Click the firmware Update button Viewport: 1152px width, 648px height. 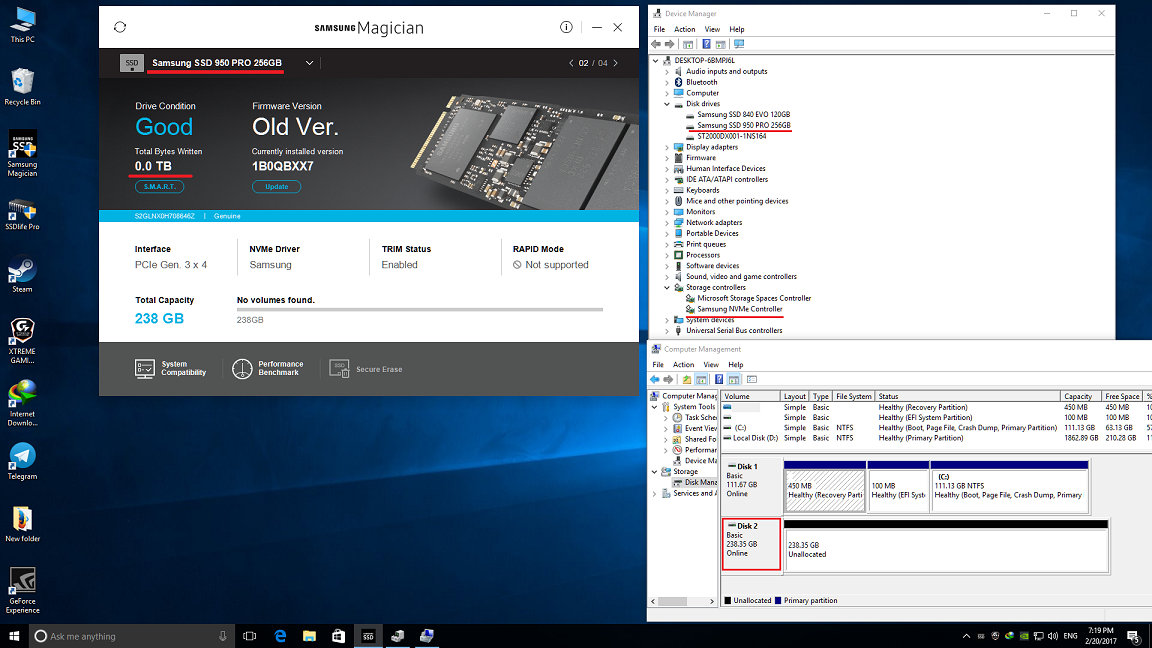[x=276, y=187]
